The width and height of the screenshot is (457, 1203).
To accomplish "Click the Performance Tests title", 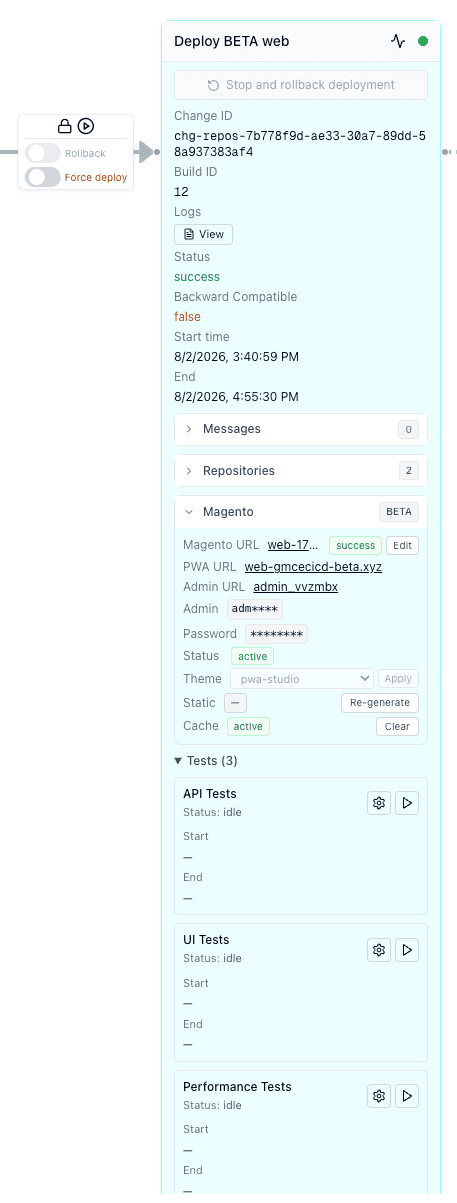I will pyautogui.click(x=237, y=1087).
